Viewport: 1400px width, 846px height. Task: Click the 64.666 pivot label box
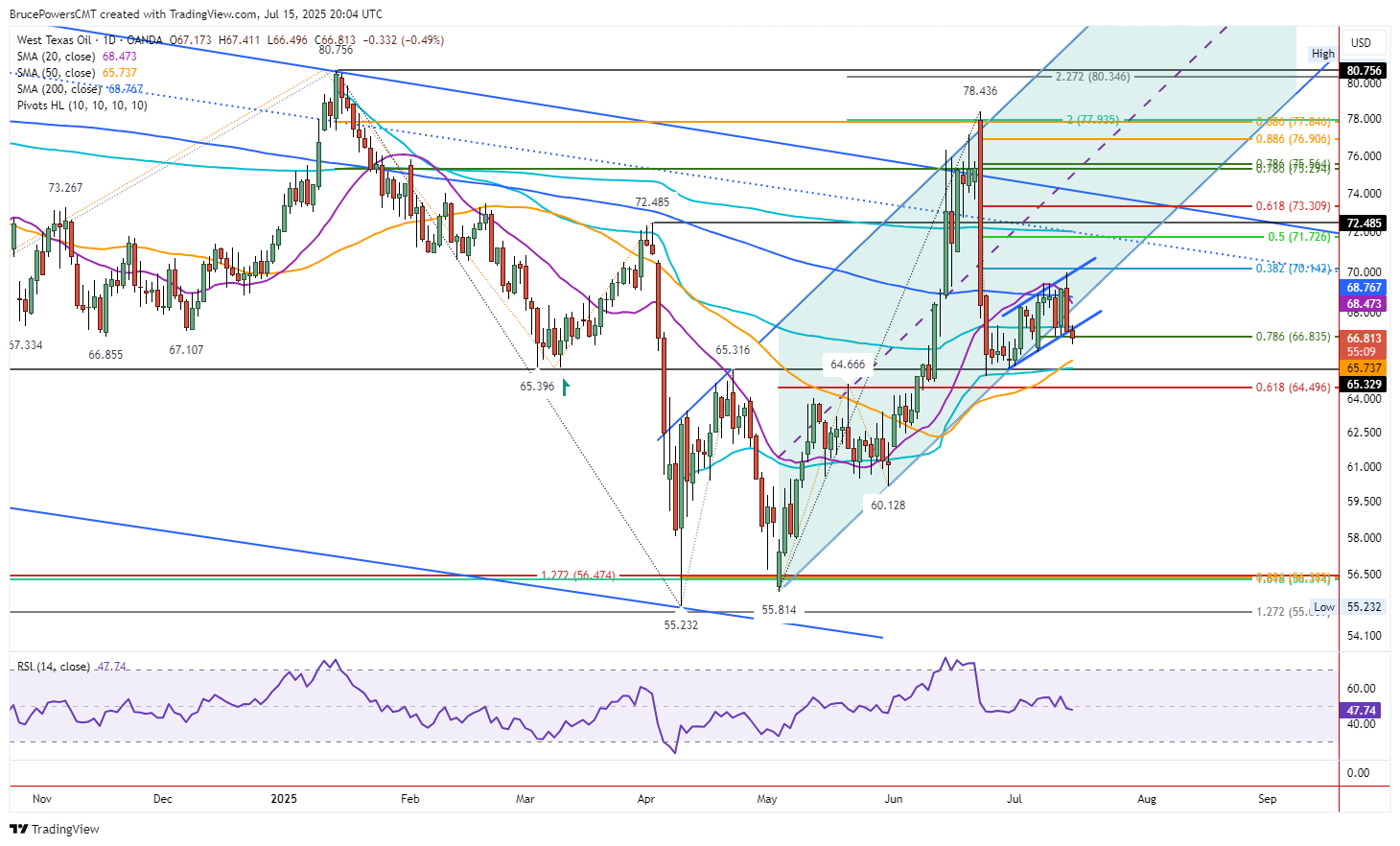click(848, 364)
